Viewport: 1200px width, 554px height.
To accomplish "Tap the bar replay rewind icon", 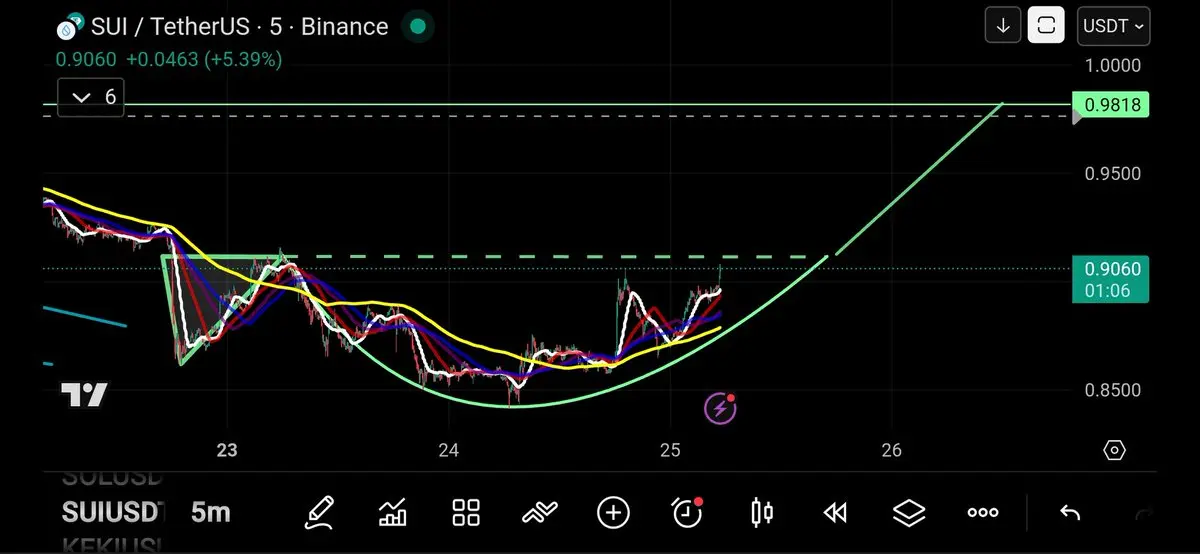I will (x=835, y=513).
